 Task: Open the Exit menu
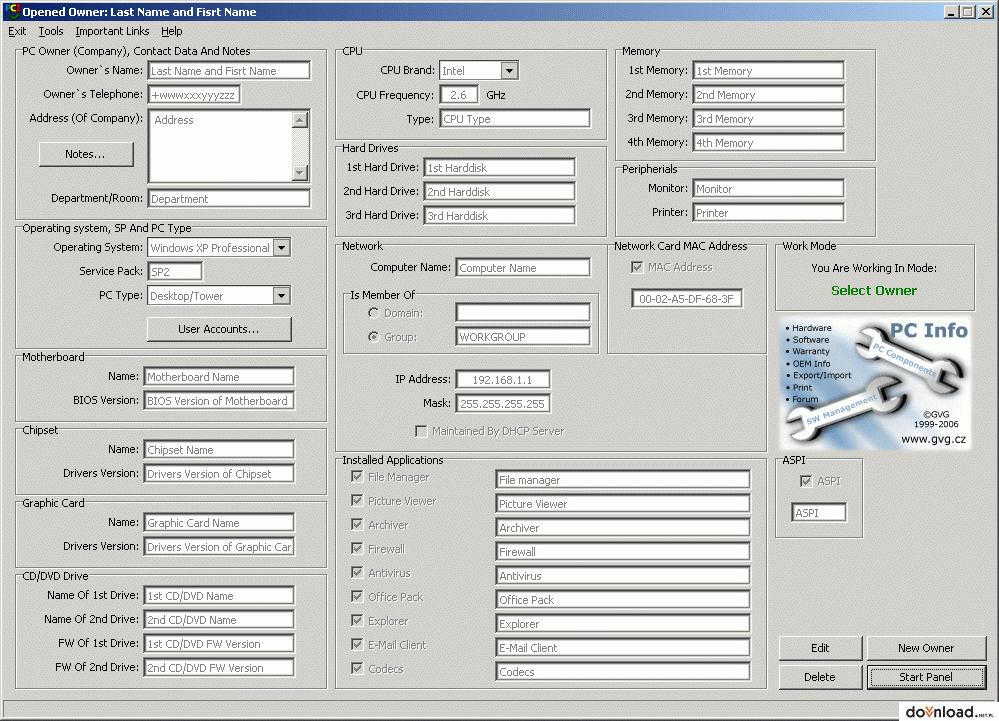[x=17, y=31]
